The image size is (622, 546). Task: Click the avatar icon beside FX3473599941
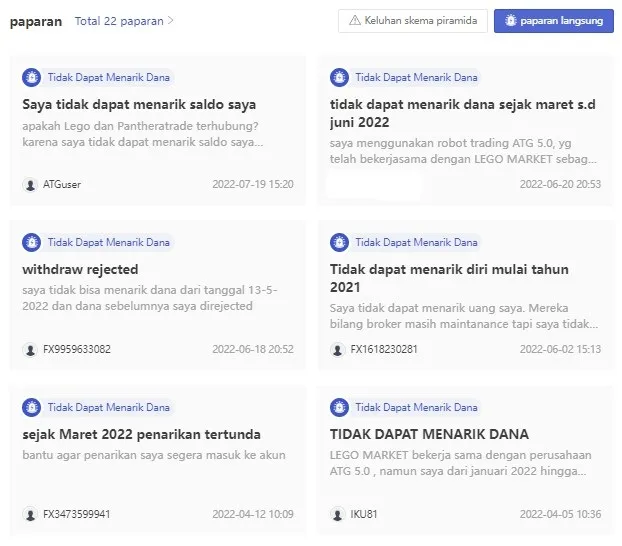tap(30, 515)
